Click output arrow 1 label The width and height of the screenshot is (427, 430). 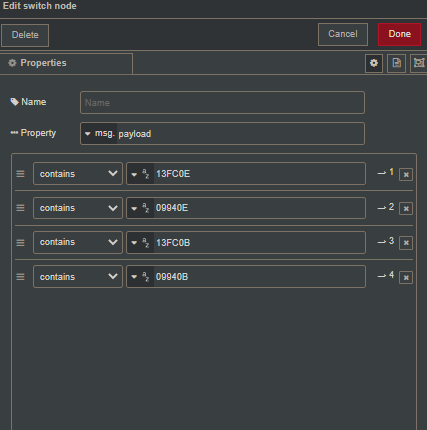386,173
